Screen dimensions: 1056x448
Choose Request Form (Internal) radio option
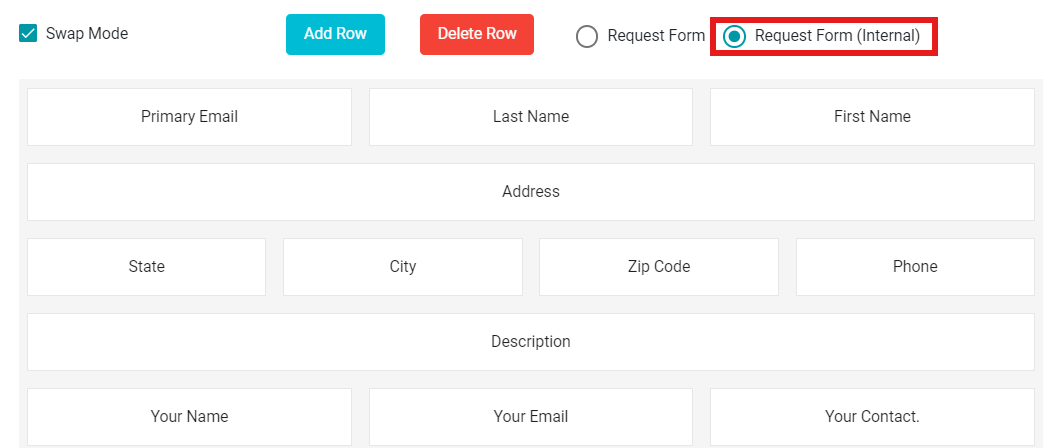(734, 36)
